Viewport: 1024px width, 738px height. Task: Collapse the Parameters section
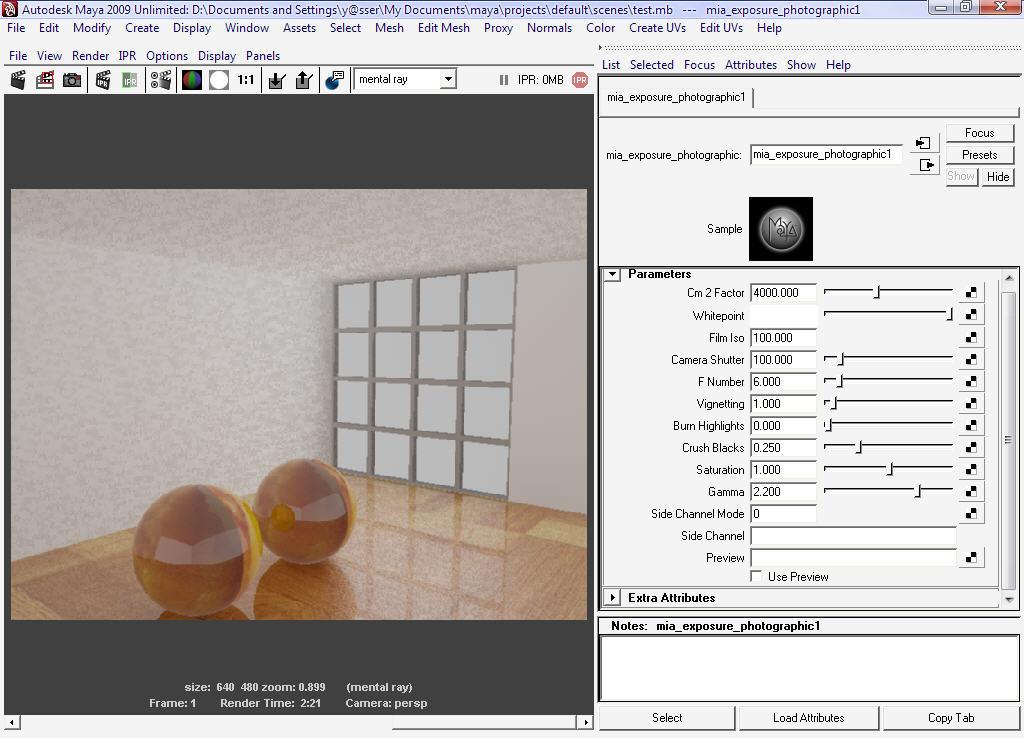(612, 274)
